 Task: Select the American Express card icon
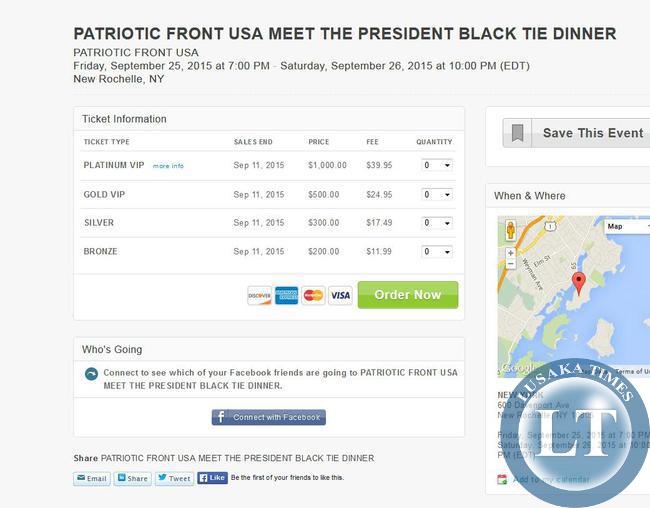pos(286,295)
